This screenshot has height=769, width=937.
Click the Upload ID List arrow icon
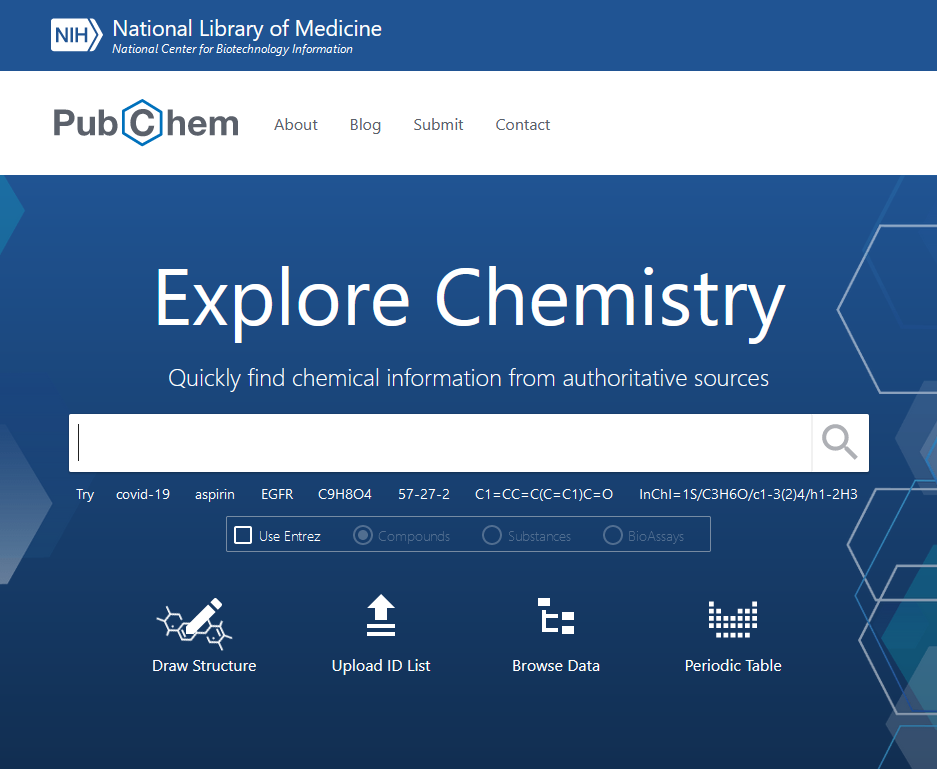coord(381,616)
